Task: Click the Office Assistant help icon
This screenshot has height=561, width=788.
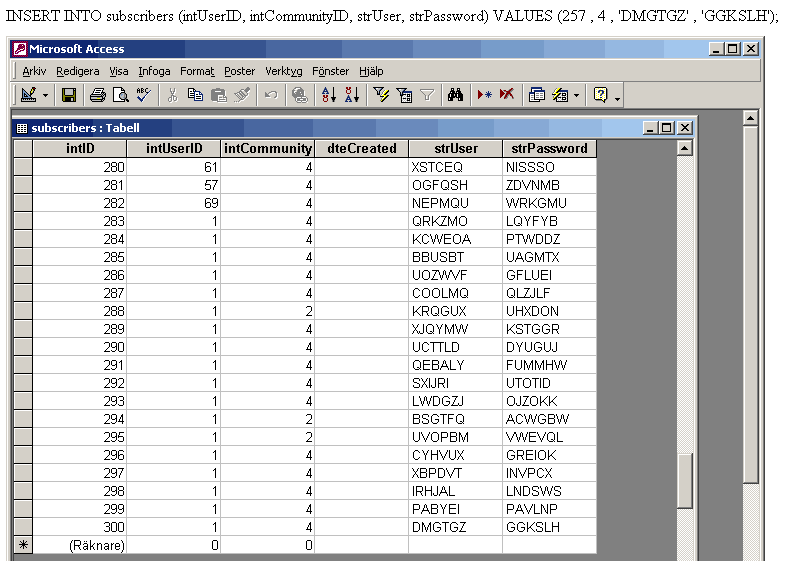Action: tap(601, 95)
